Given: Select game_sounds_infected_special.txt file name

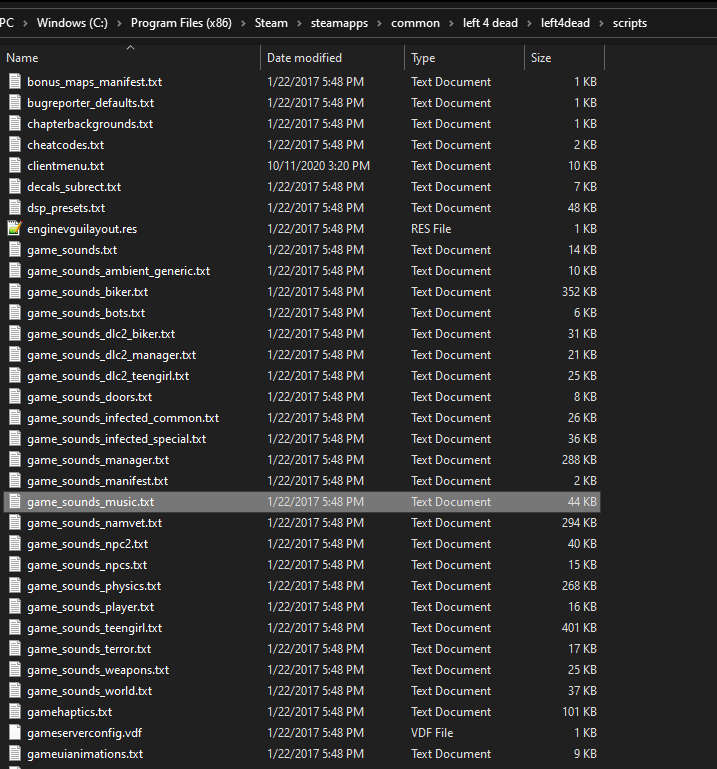Looking at the screenshot, I should click(117, 439).
